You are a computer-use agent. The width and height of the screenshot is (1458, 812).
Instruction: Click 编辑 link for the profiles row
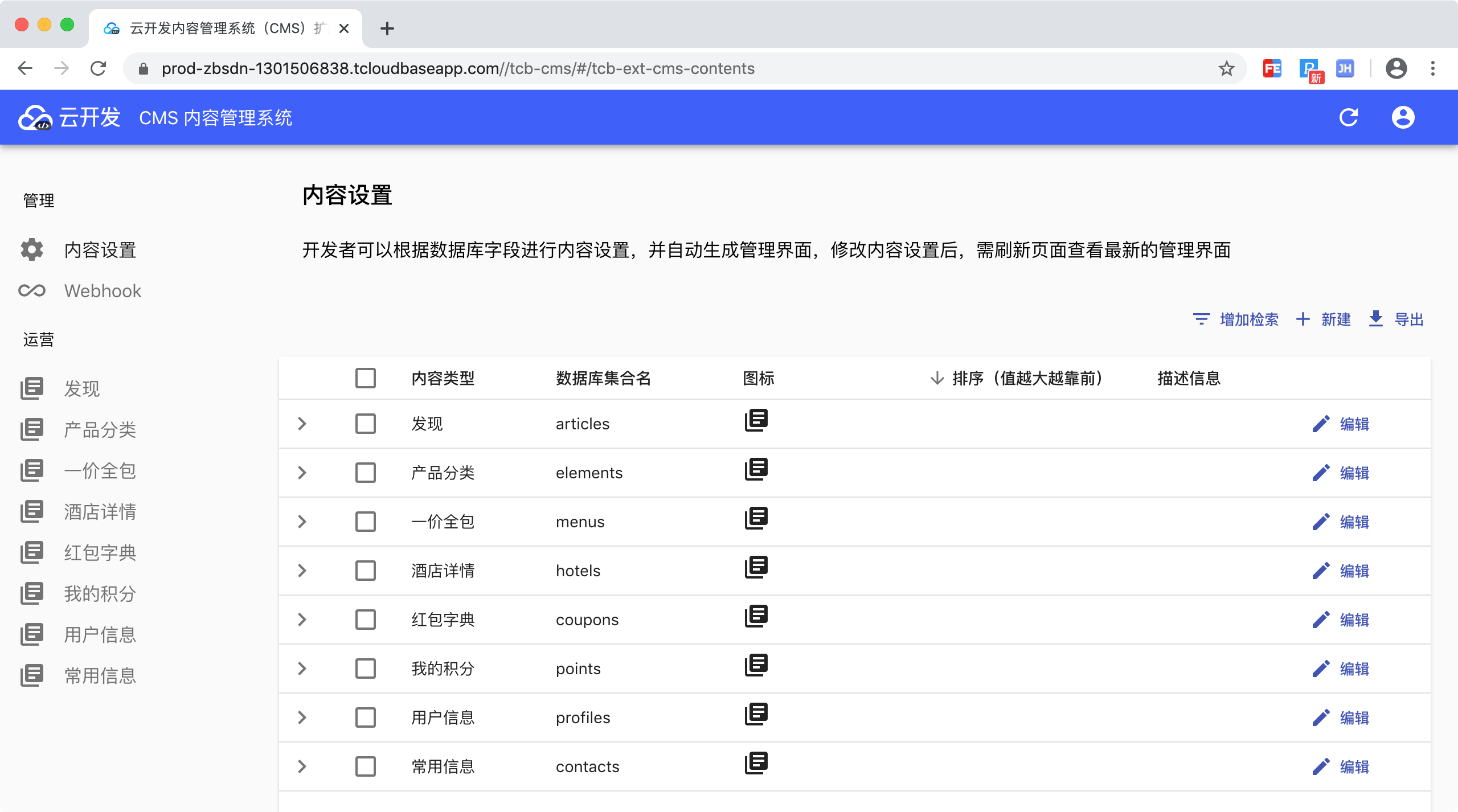(1354, 718)
